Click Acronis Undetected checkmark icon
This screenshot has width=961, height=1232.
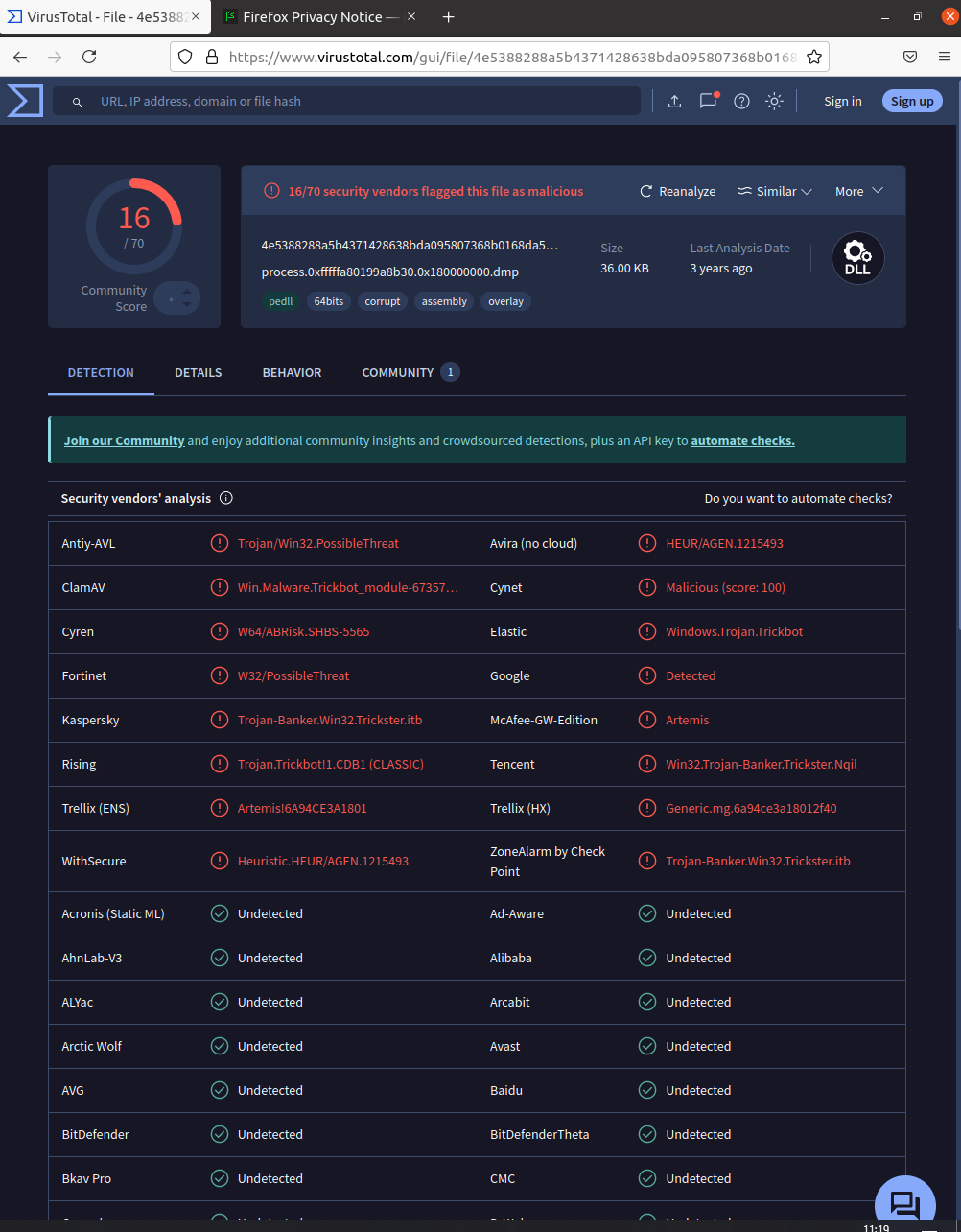[220, 913]
